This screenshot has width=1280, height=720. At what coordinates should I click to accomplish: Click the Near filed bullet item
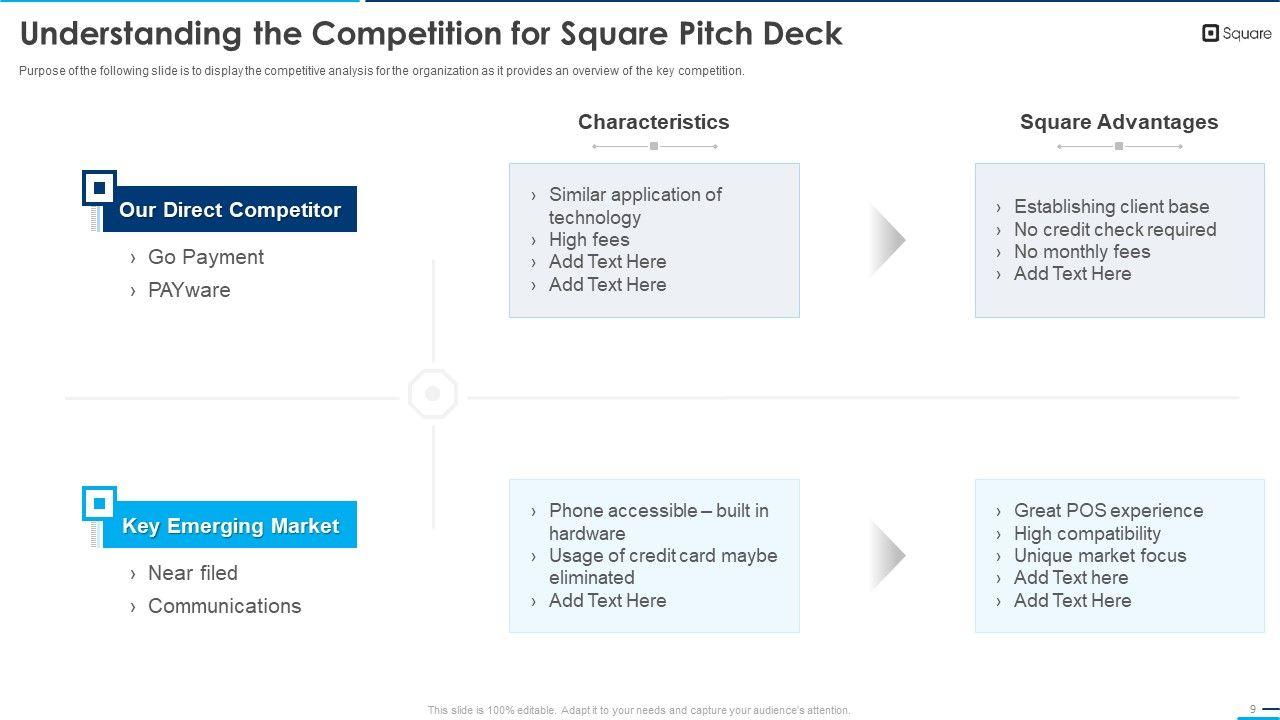193,573
